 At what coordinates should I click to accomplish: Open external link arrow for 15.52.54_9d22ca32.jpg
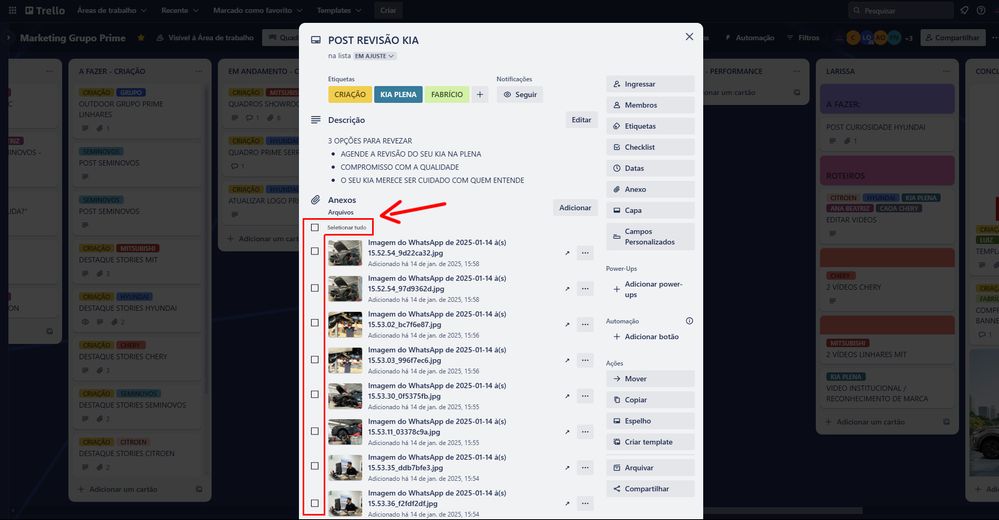(x=567, y=253)
